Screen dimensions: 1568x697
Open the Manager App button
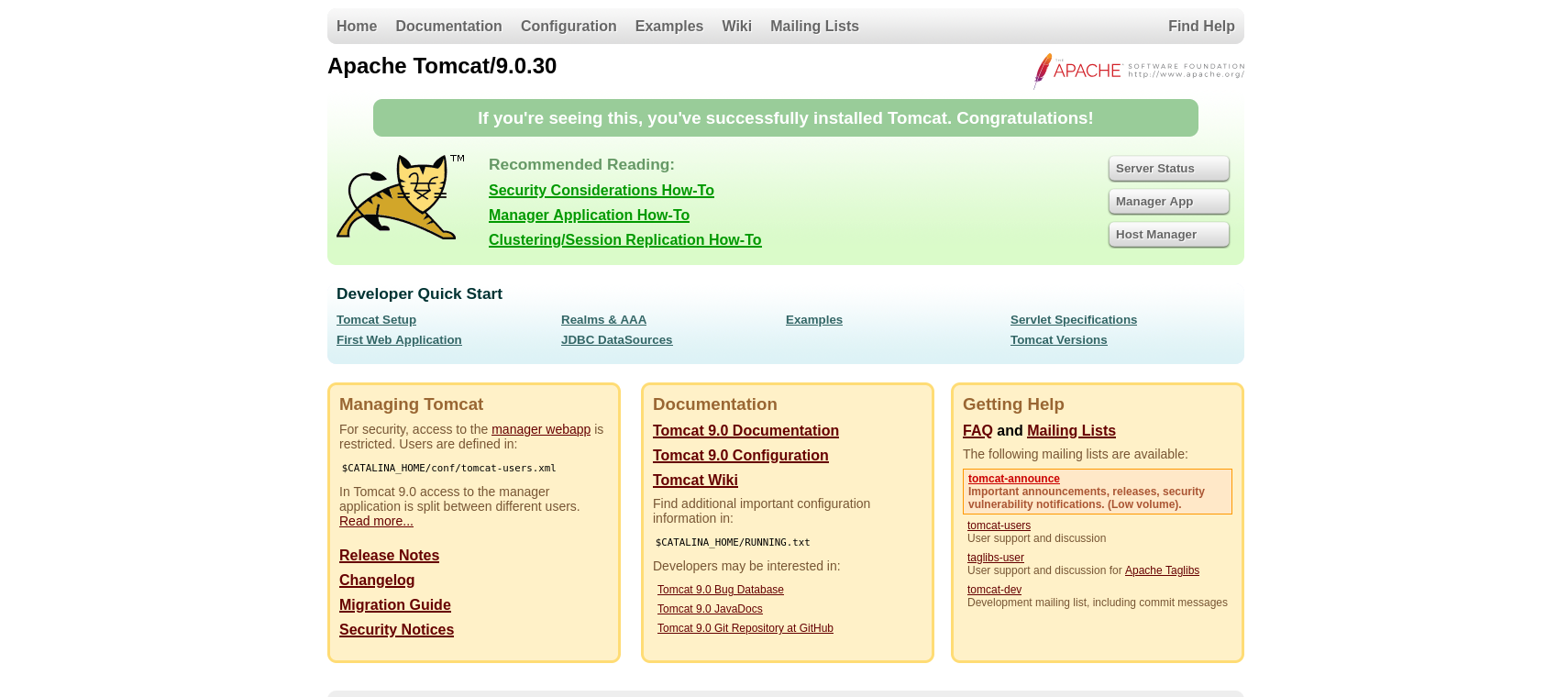[1168, 202]
